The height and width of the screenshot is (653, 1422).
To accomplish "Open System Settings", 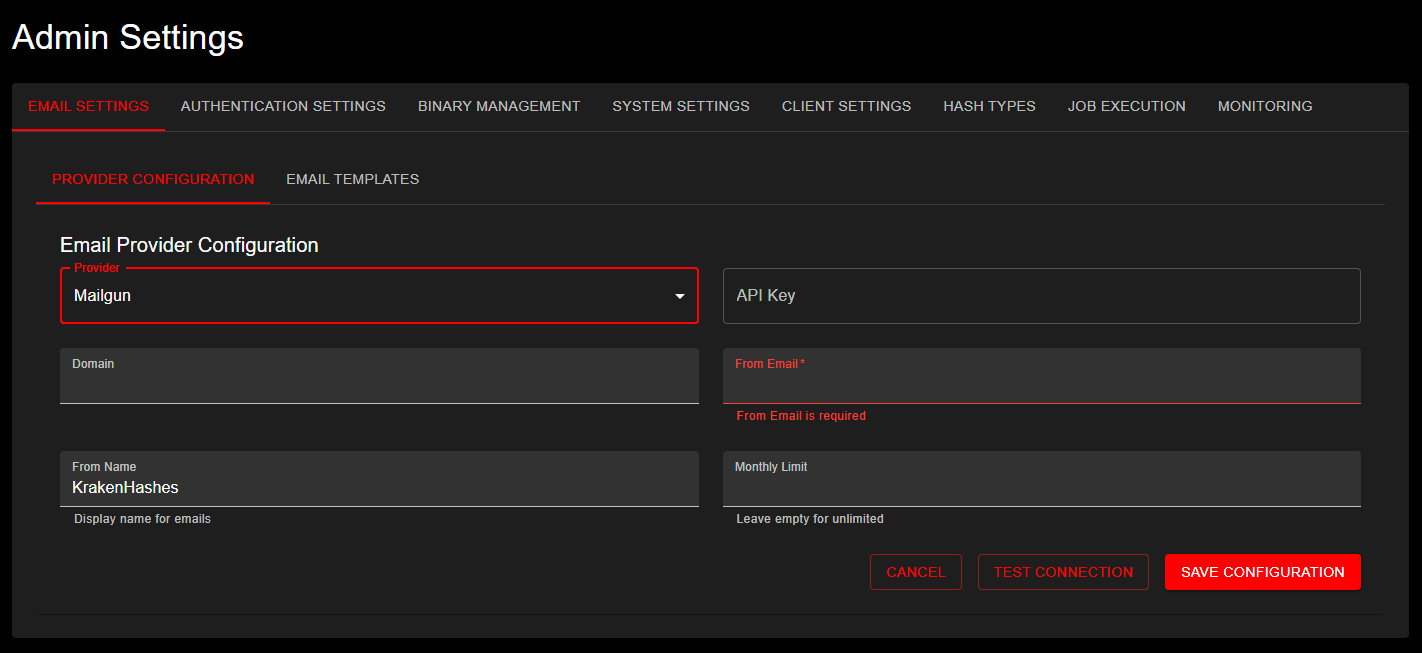I will pyautogui.click(x=681, y=106).
